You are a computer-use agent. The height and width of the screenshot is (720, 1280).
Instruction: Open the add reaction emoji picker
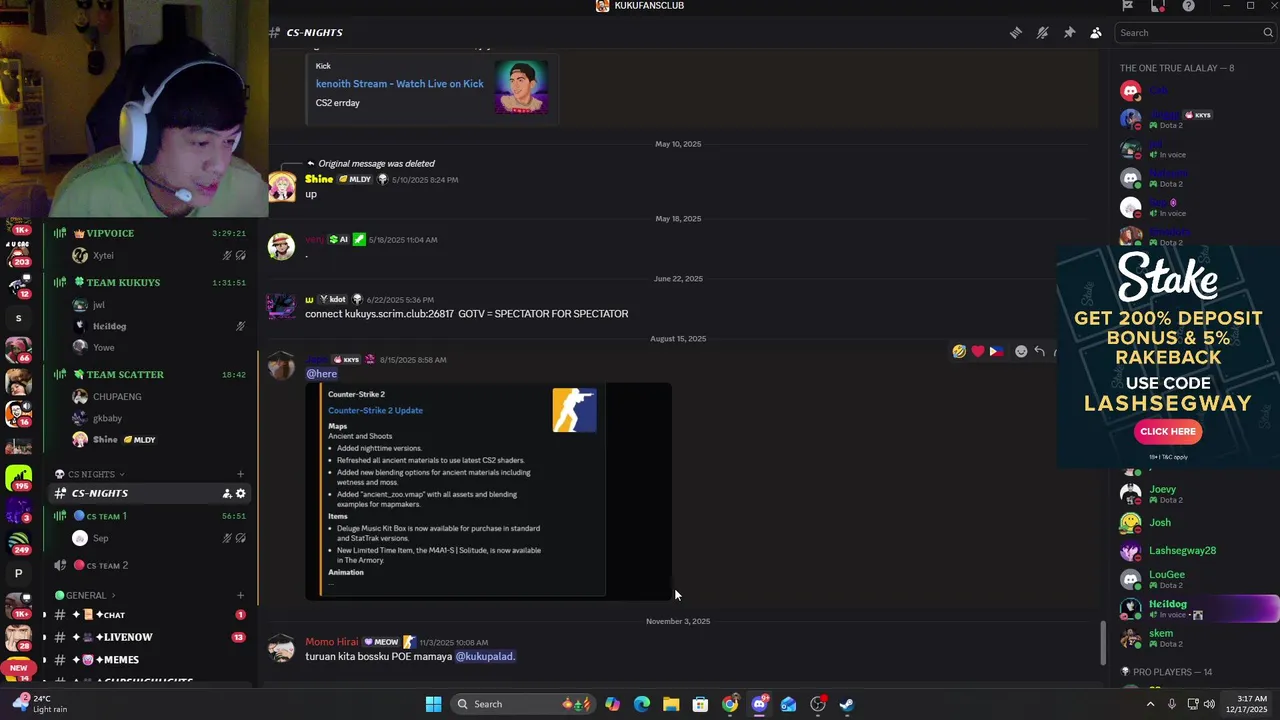tap(1021, 351)
